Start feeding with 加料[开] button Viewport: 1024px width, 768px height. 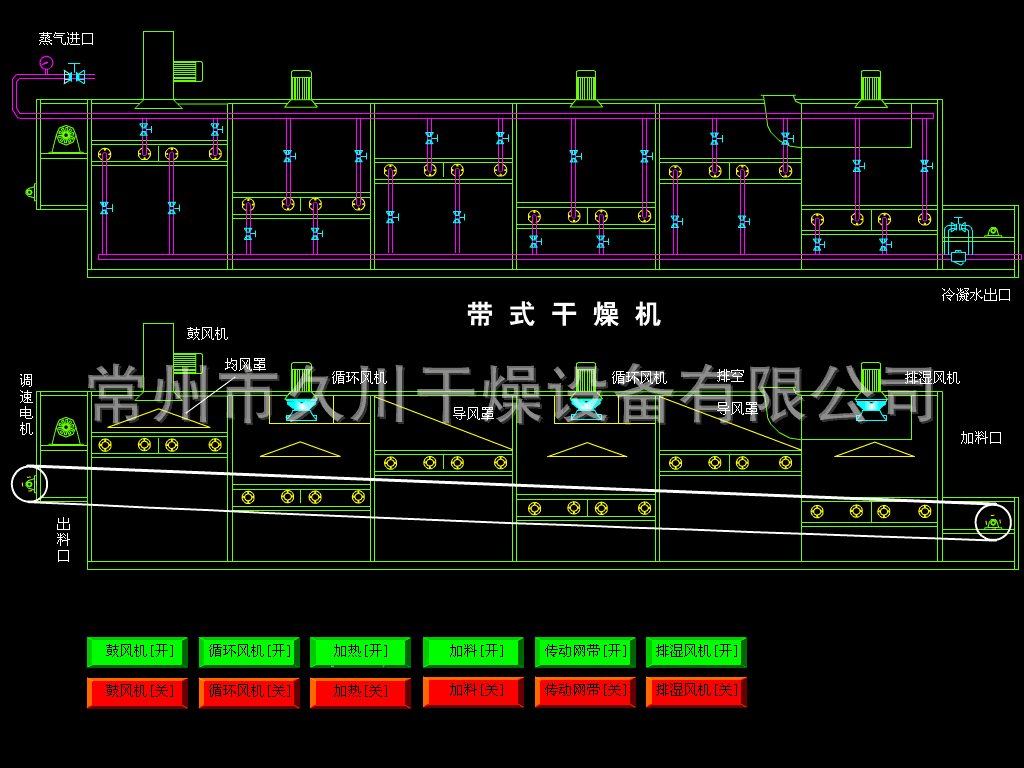473,652
